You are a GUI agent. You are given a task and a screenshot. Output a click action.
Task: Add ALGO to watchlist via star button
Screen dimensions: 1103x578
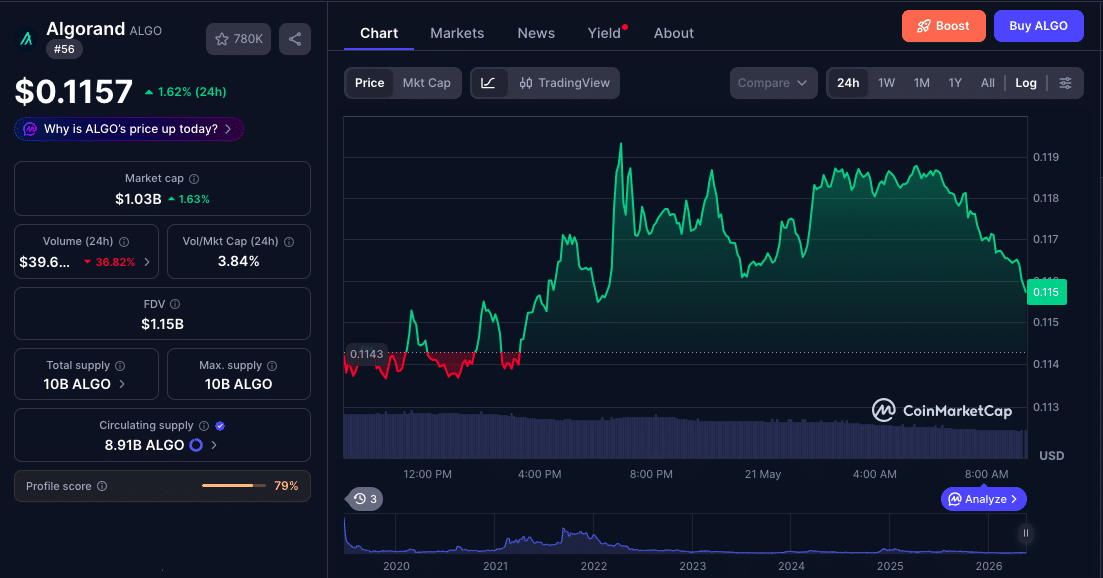[238, 39]
